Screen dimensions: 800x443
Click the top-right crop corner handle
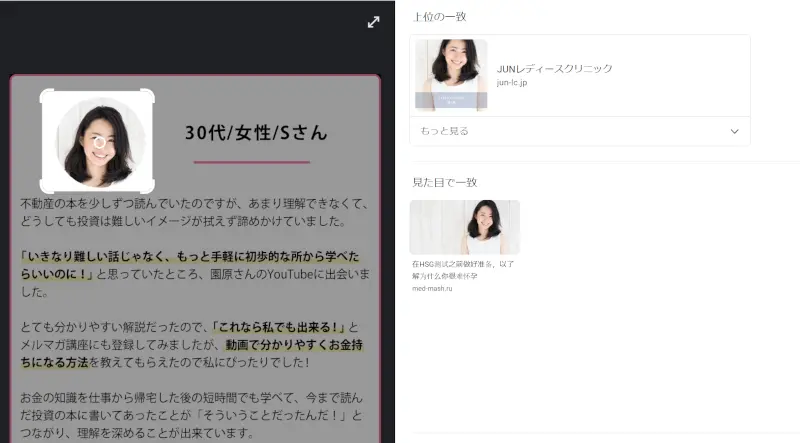pyautogui.click(x=150, y=93)
